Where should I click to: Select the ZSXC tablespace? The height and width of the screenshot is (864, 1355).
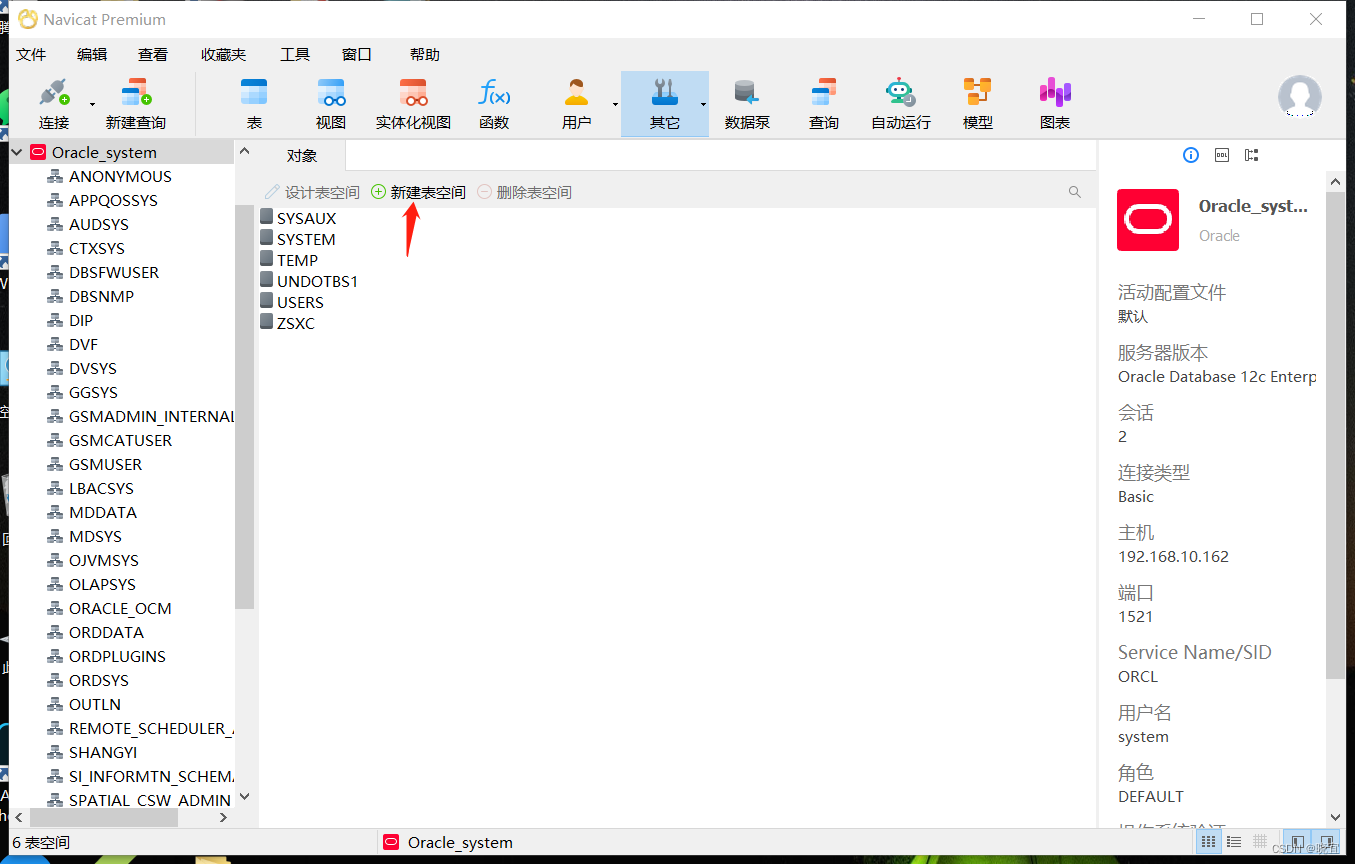click(287, 323)
